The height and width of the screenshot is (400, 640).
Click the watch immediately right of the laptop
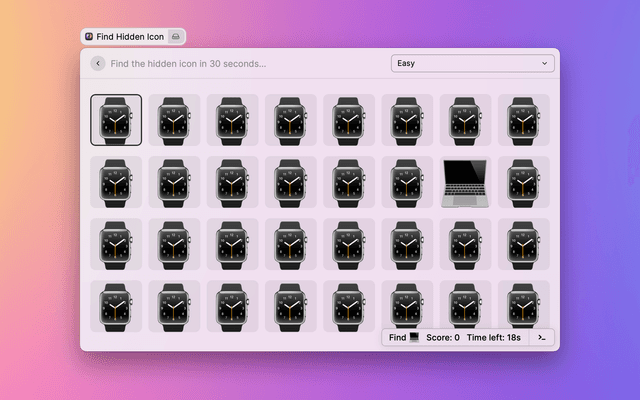click(x=523, y=181)
